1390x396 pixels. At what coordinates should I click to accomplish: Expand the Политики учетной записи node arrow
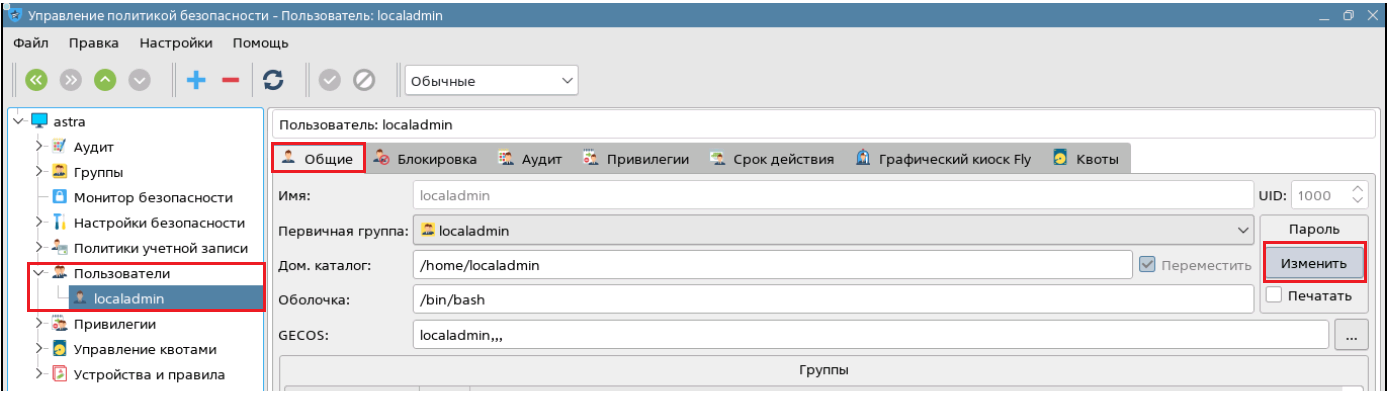coord(40,247)
